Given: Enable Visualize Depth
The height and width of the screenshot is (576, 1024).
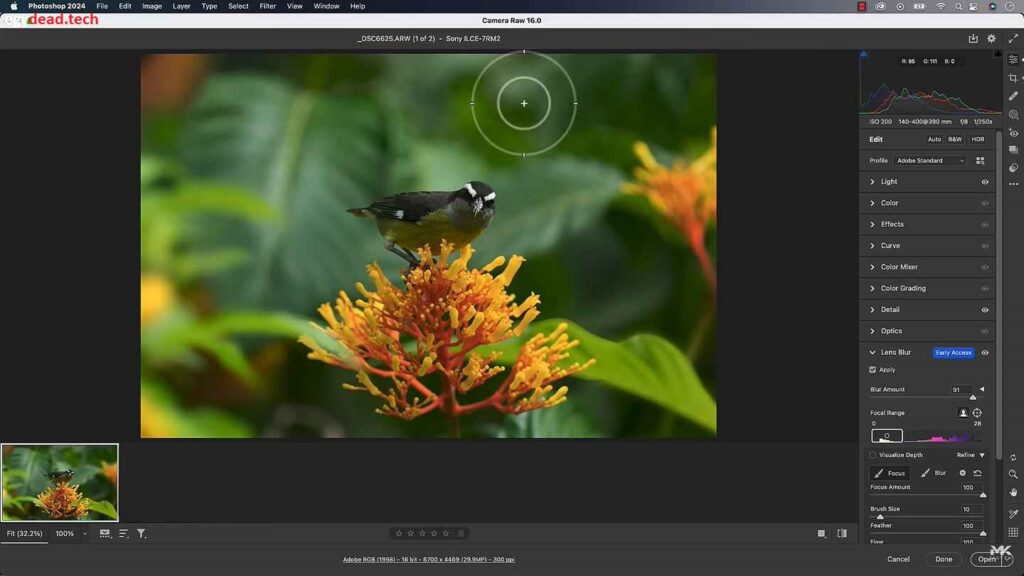Looking at the screenshot, I should (872, 454).
